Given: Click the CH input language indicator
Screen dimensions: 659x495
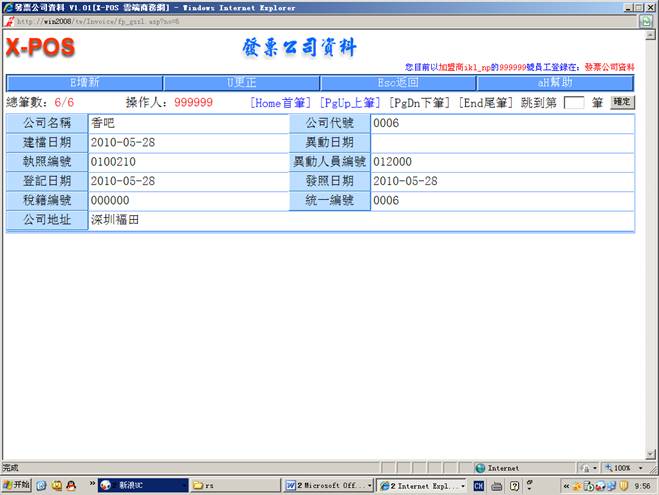Looking at the screenshot, I should click(x=479, y=485).
